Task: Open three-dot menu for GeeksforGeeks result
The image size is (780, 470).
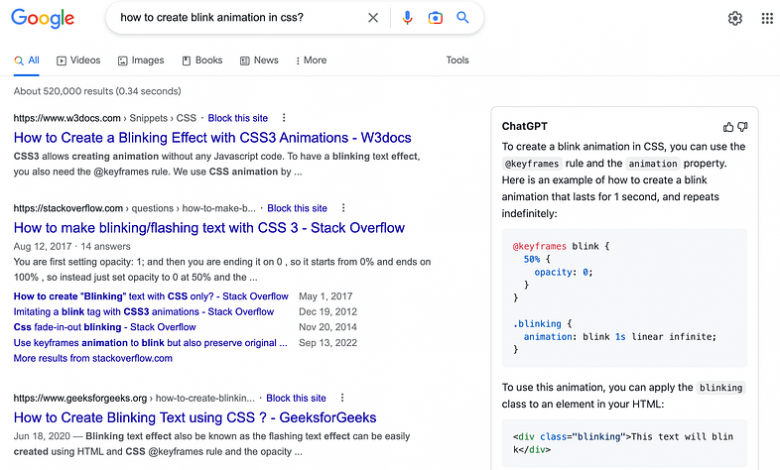Action: tap(342, 398)
